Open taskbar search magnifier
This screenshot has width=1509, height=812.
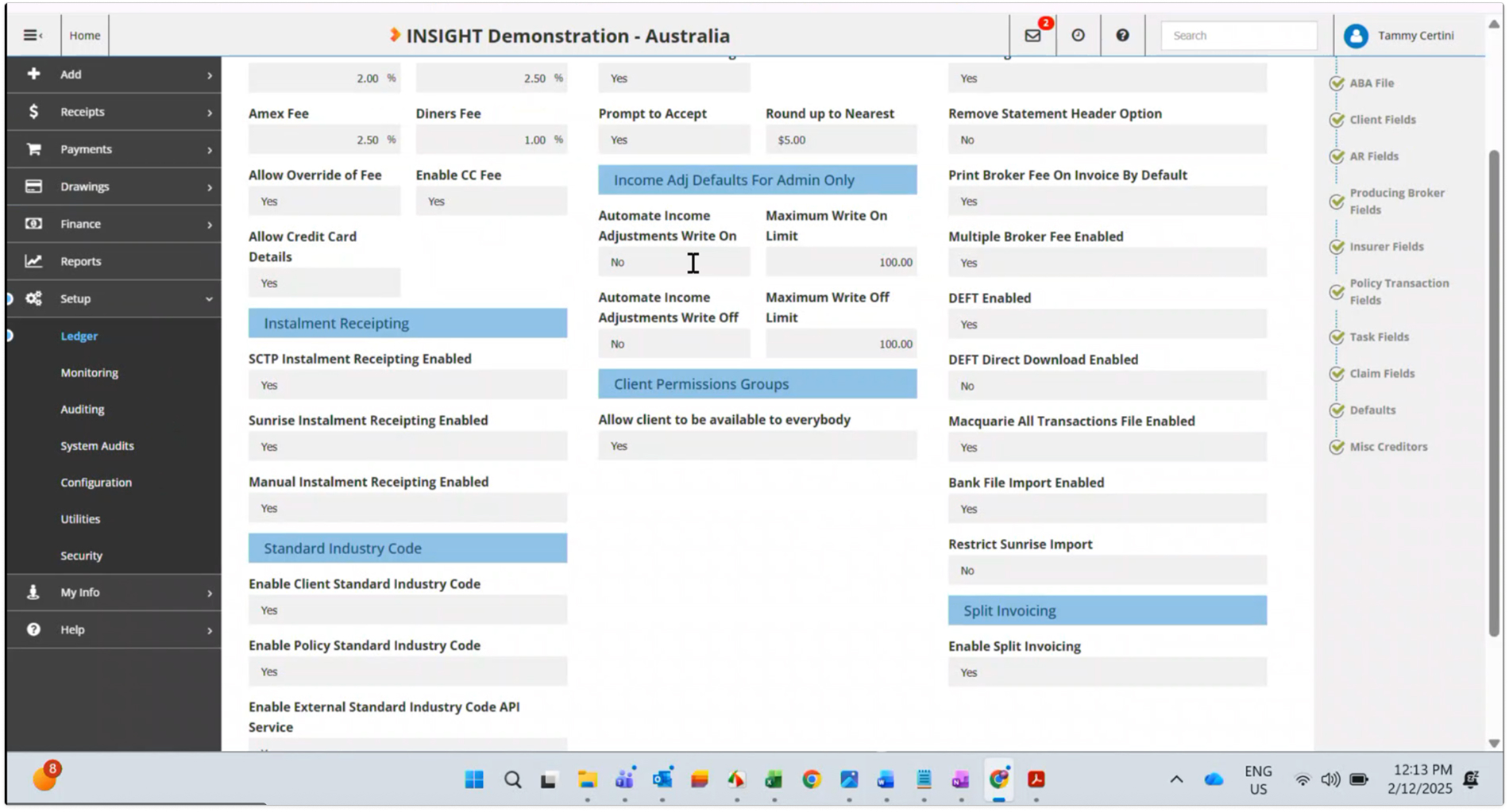click(513, 779)
